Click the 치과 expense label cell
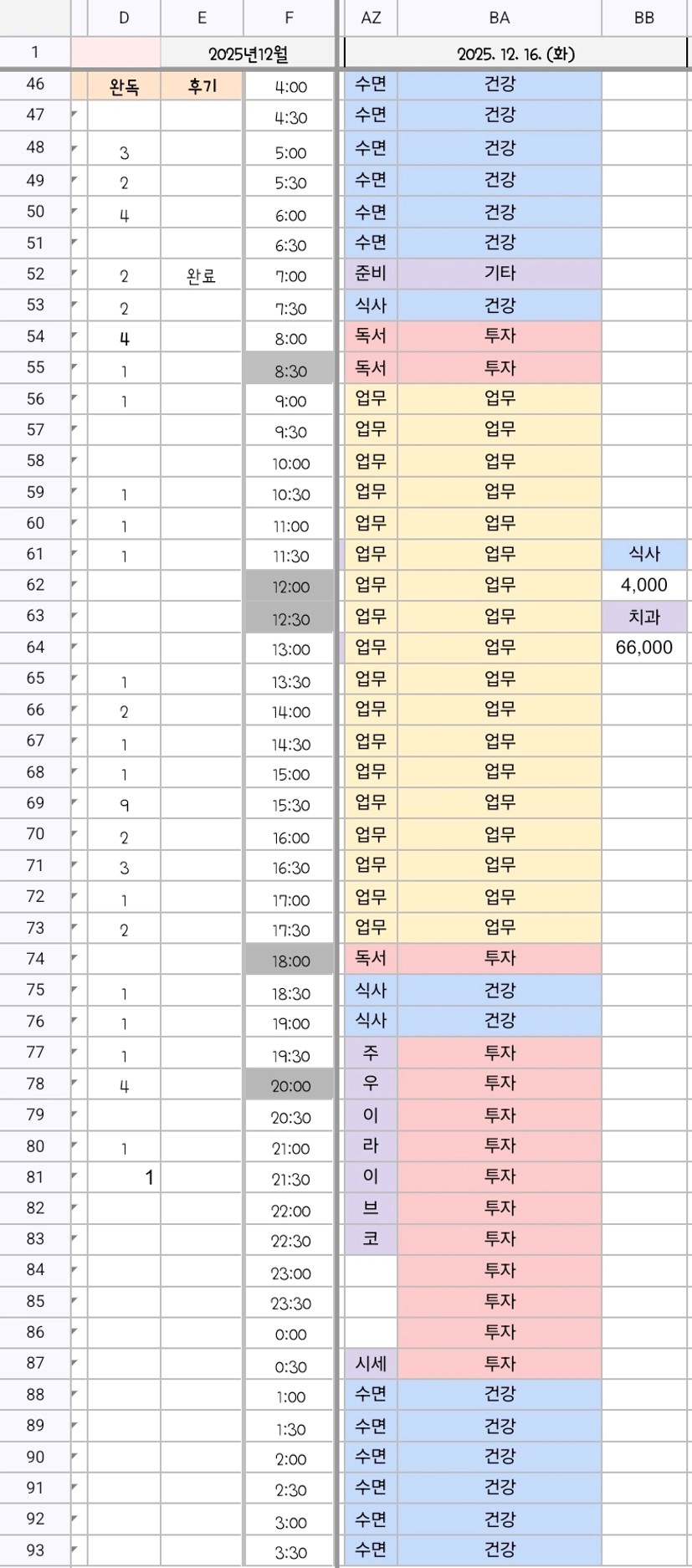 [x=643, y=617]
